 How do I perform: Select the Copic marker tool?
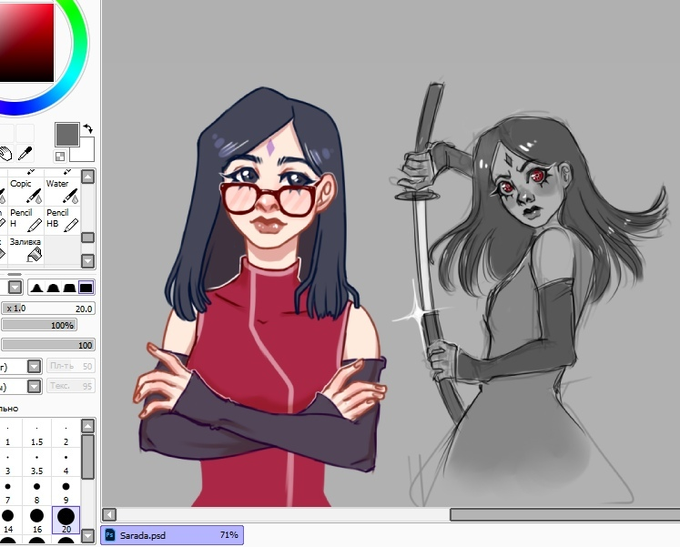[26, 191]
